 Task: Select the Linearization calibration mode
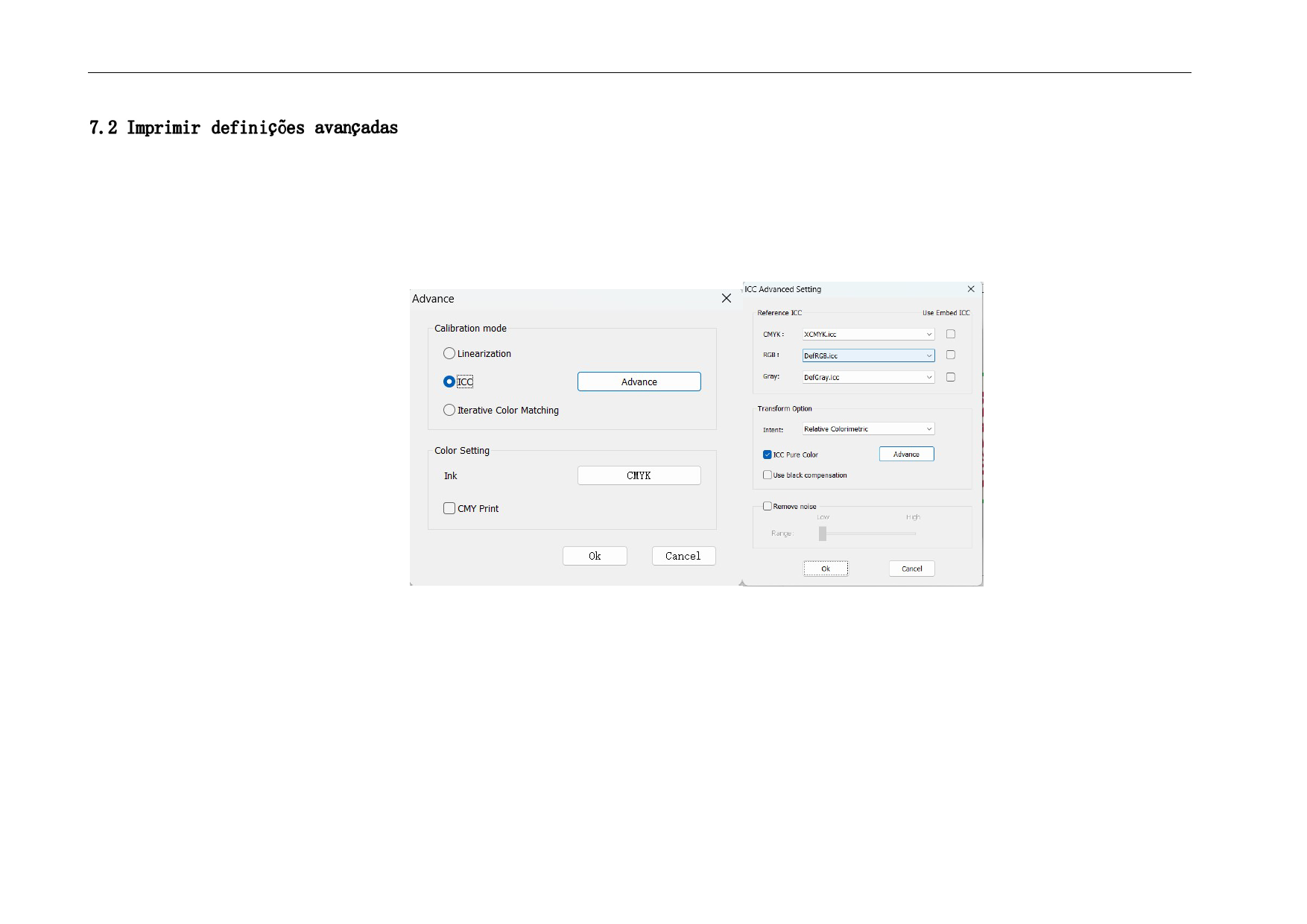coord(449,353)
